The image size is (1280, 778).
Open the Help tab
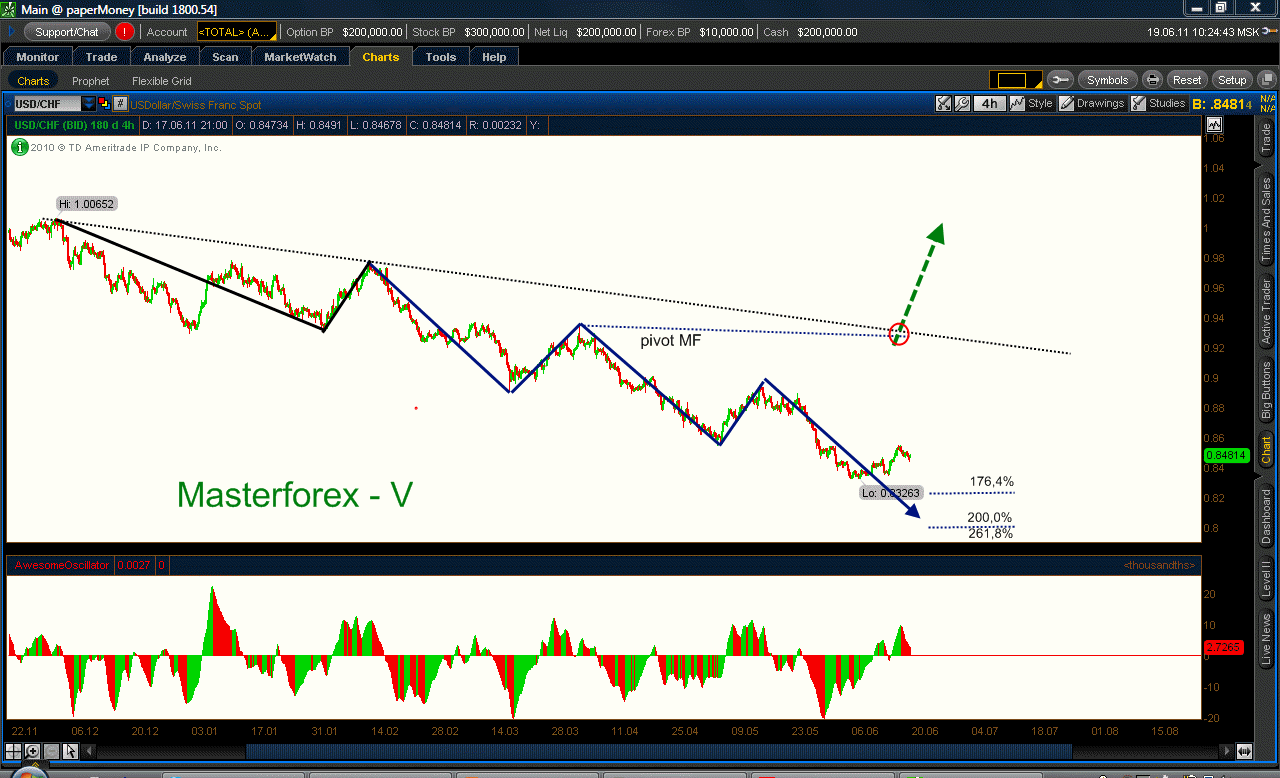(x=494, y=57)
